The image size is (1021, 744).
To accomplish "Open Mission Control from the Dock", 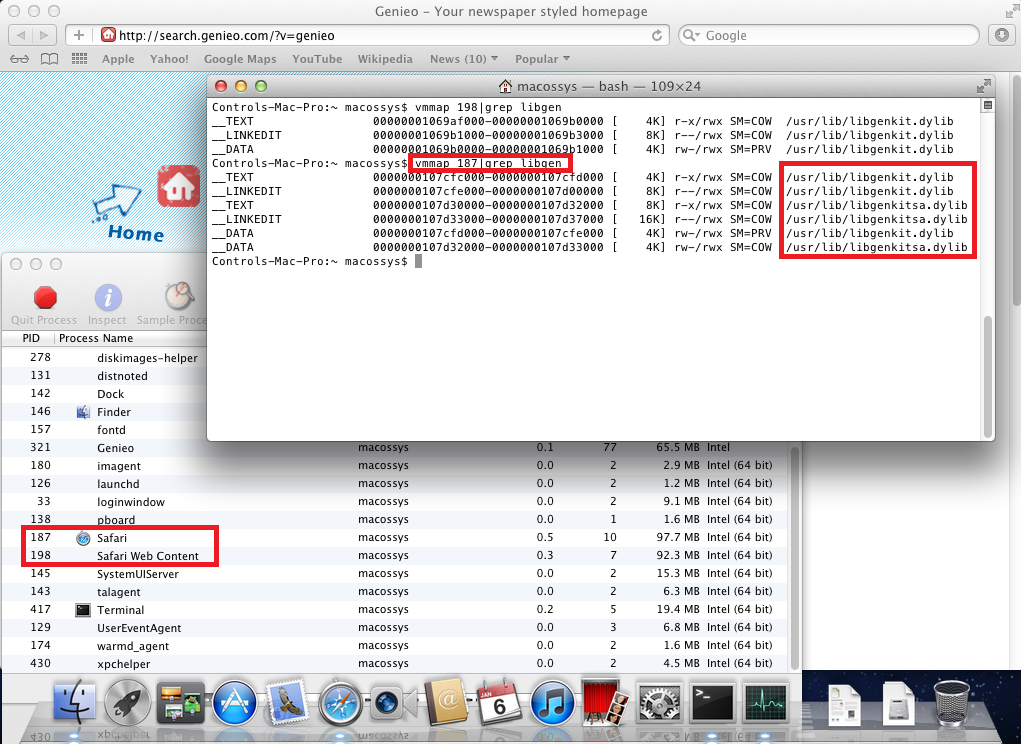I will click(x=180, y=703).
